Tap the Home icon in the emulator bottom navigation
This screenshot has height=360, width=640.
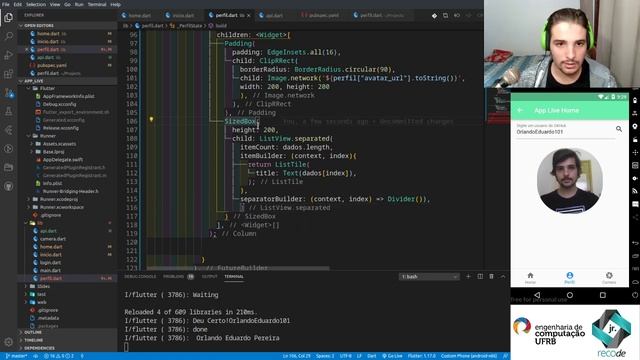(530, 278)
